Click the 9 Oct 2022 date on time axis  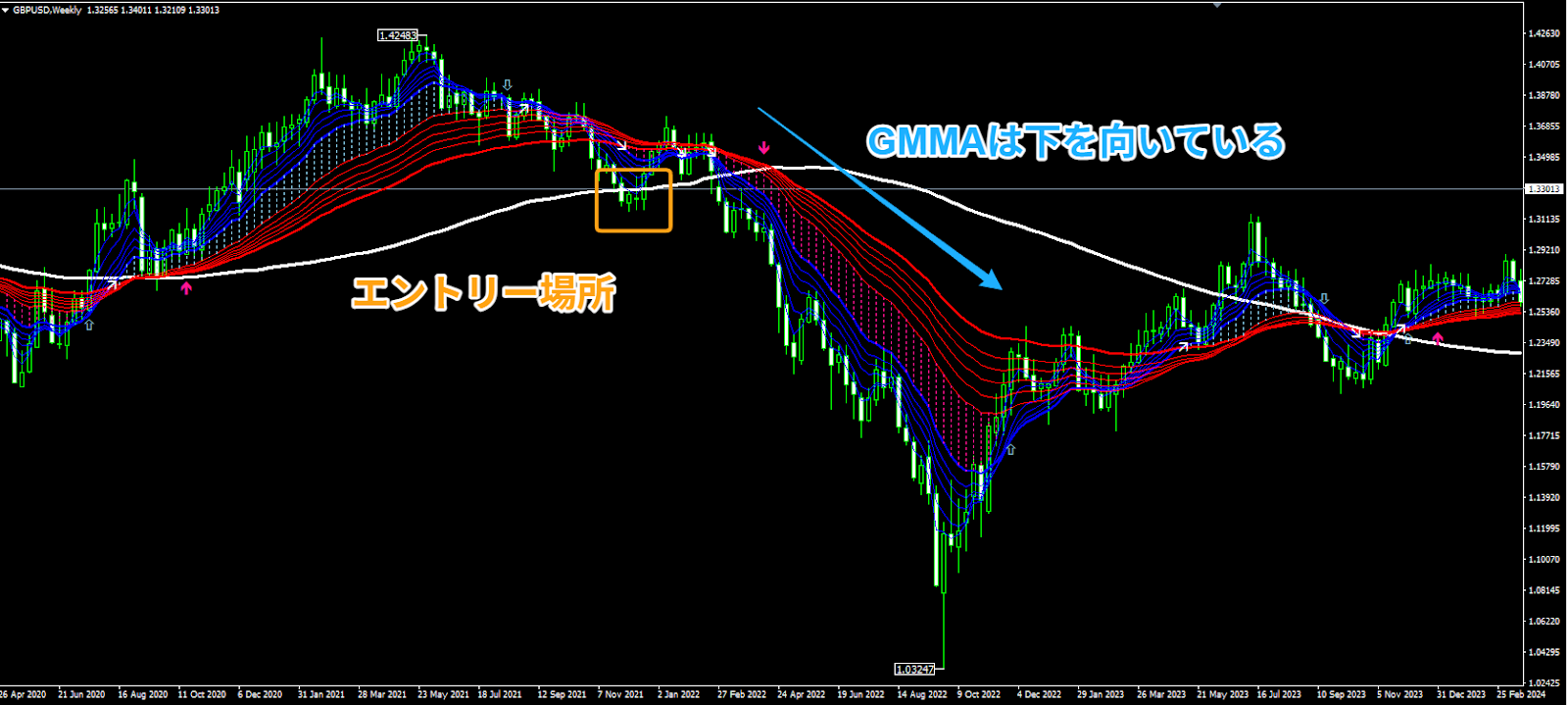click(x=979, y=694)
